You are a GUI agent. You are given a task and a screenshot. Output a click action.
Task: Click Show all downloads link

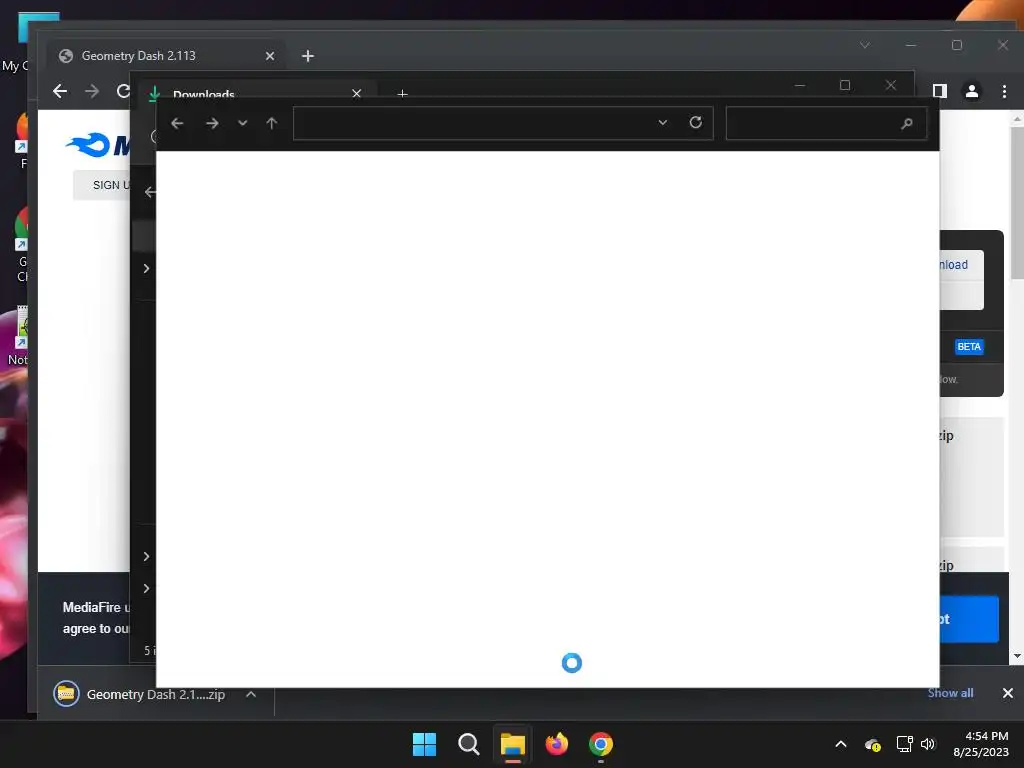click(950, 693)
